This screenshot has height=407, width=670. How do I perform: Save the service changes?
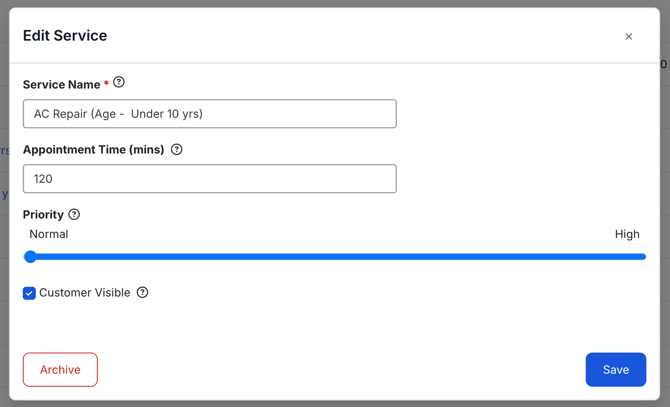coord(616,369)
